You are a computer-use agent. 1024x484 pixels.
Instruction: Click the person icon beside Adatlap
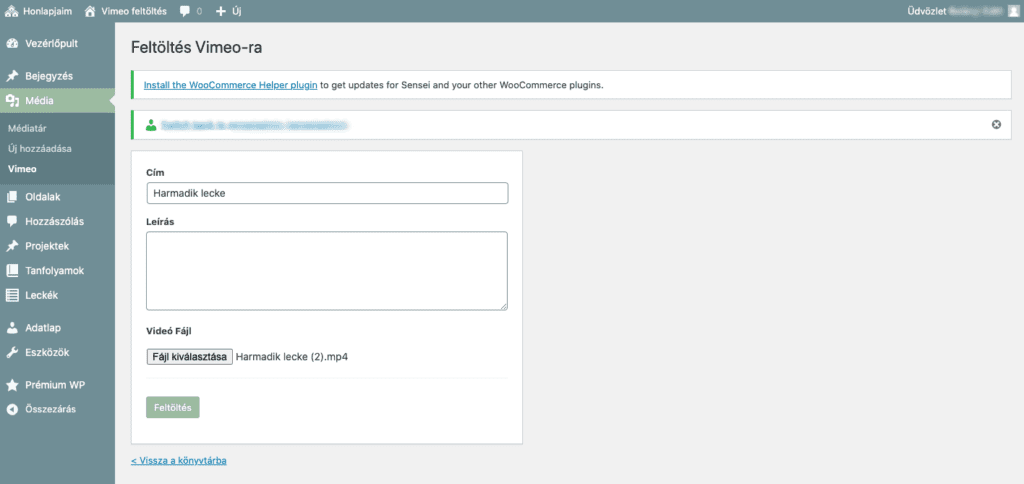(12, 328)
